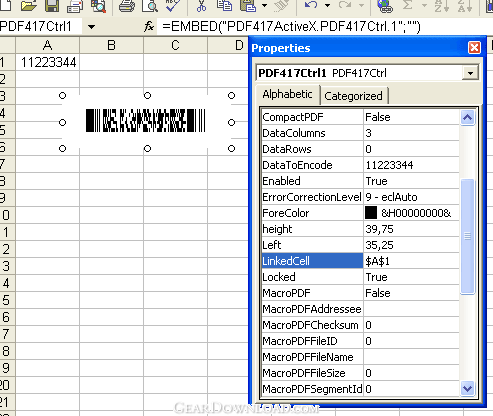Select the Format Painter brush icon
The height and width of the screenshot is (416, 493).
[x=281, y=5]
